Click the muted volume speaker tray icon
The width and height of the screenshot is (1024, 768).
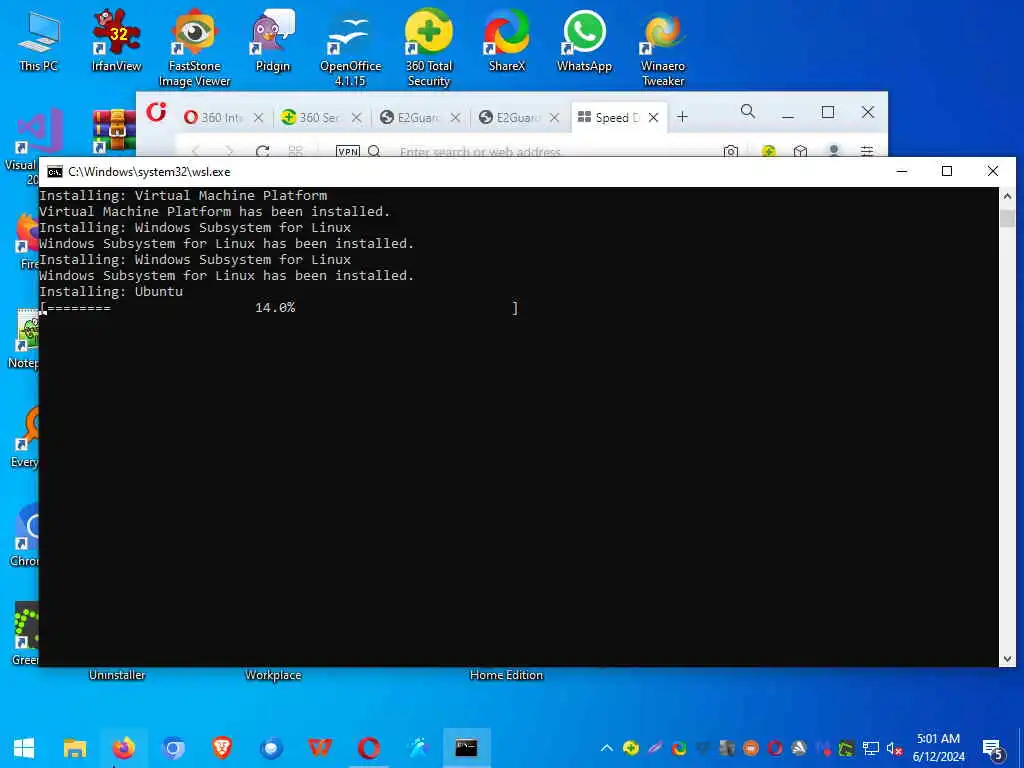click(894, 748)
